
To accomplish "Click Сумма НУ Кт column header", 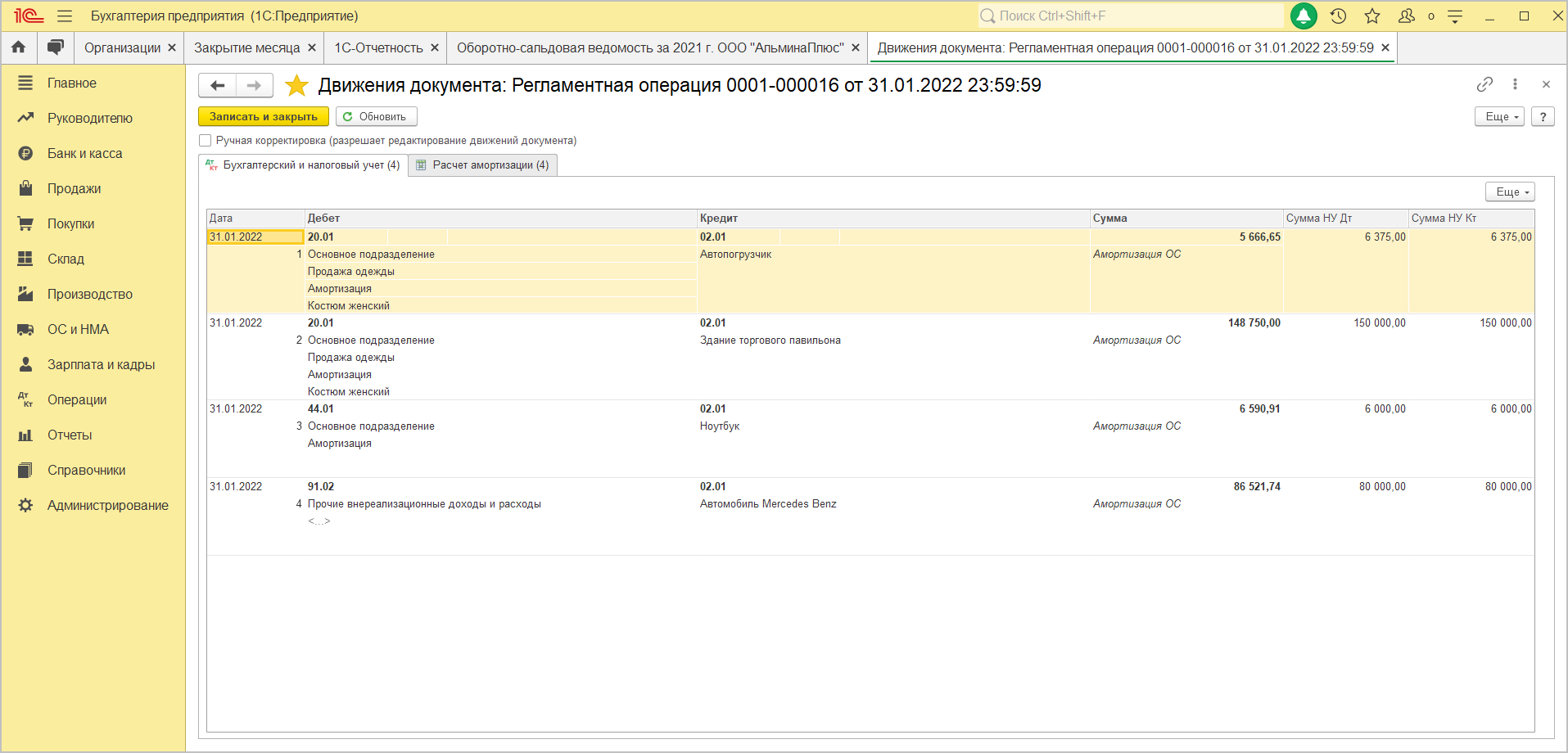I will point(1471,219).
